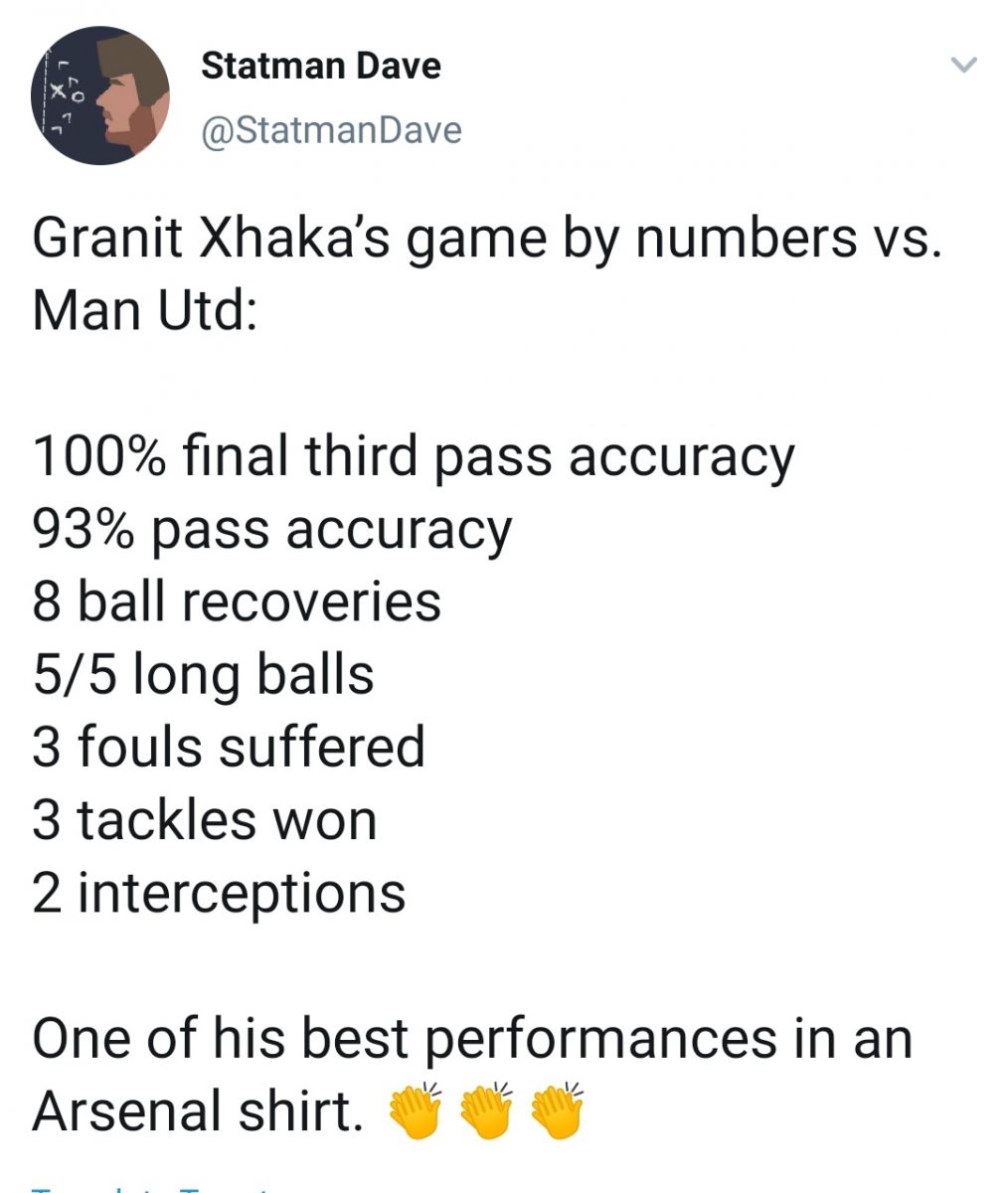Screen dimensions: 1008x1193
Task: Click the first clapping hands emoji
Action: pyautogui.click(x=414, y=1109)
